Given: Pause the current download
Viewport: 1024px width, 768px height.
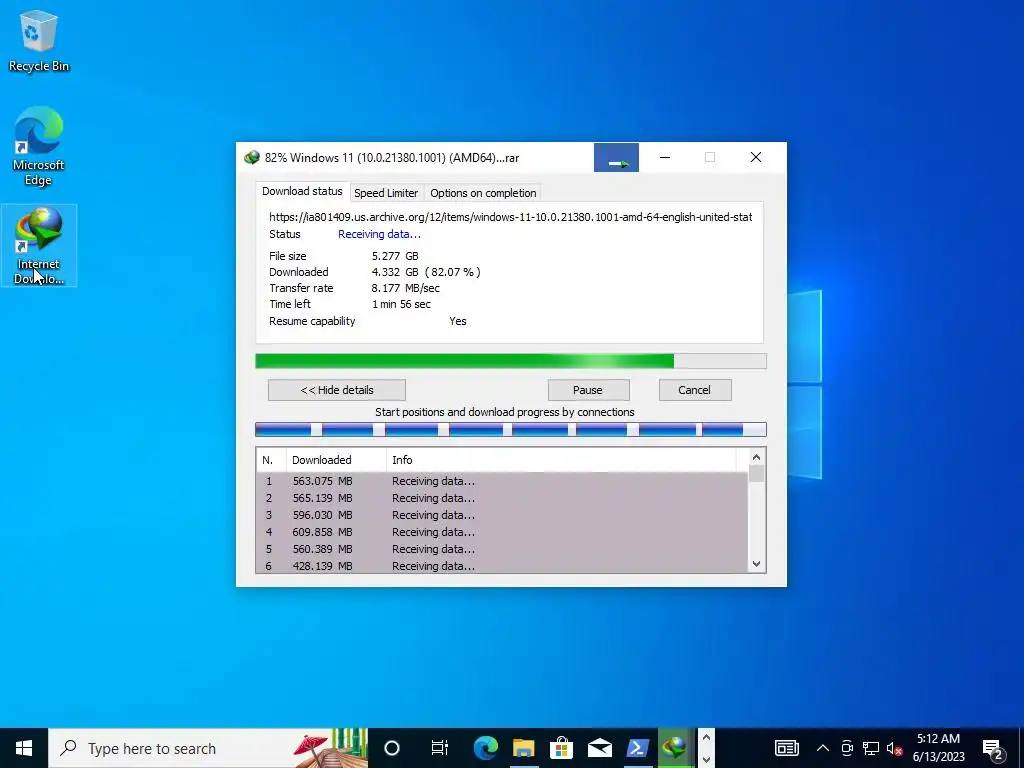Looking at the screenshot, I should pos(588,390).
